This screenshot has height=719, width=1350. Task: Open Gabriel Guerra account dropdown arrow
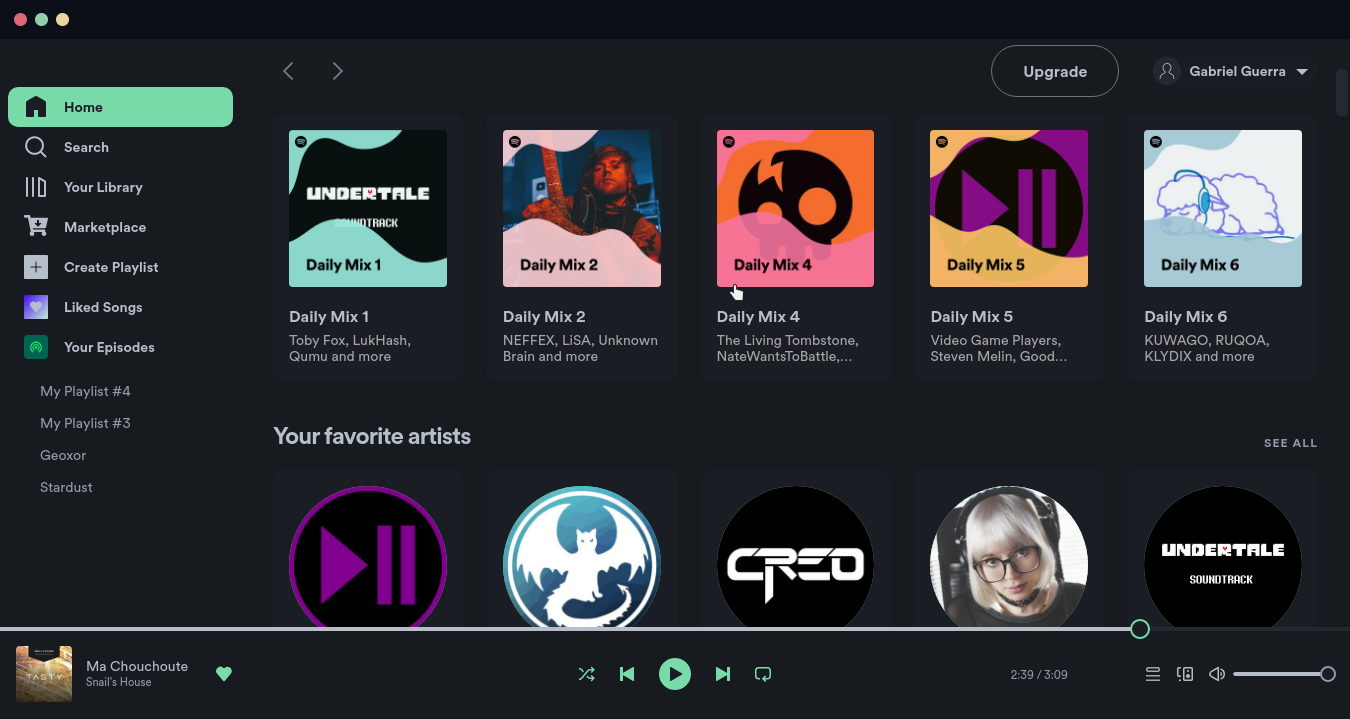(x=1302, y=72)
